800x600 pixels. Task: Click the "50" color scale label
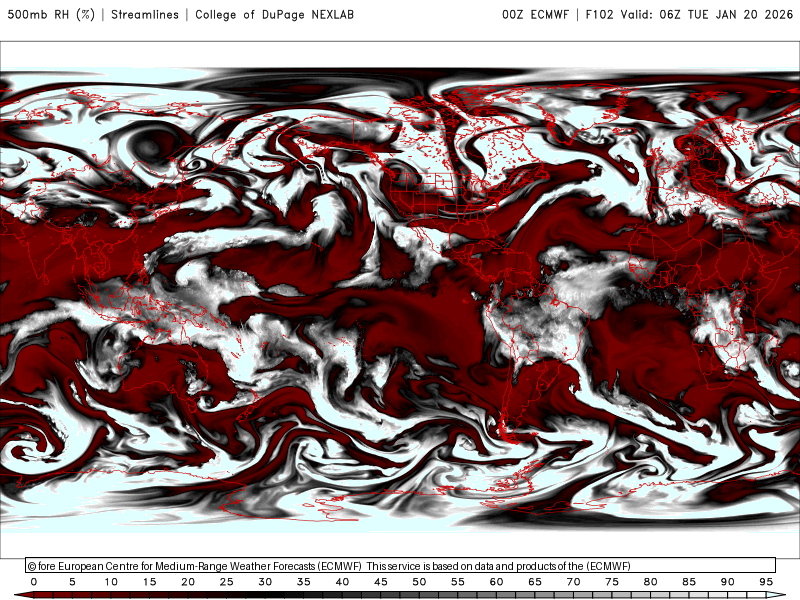point(419,582)
